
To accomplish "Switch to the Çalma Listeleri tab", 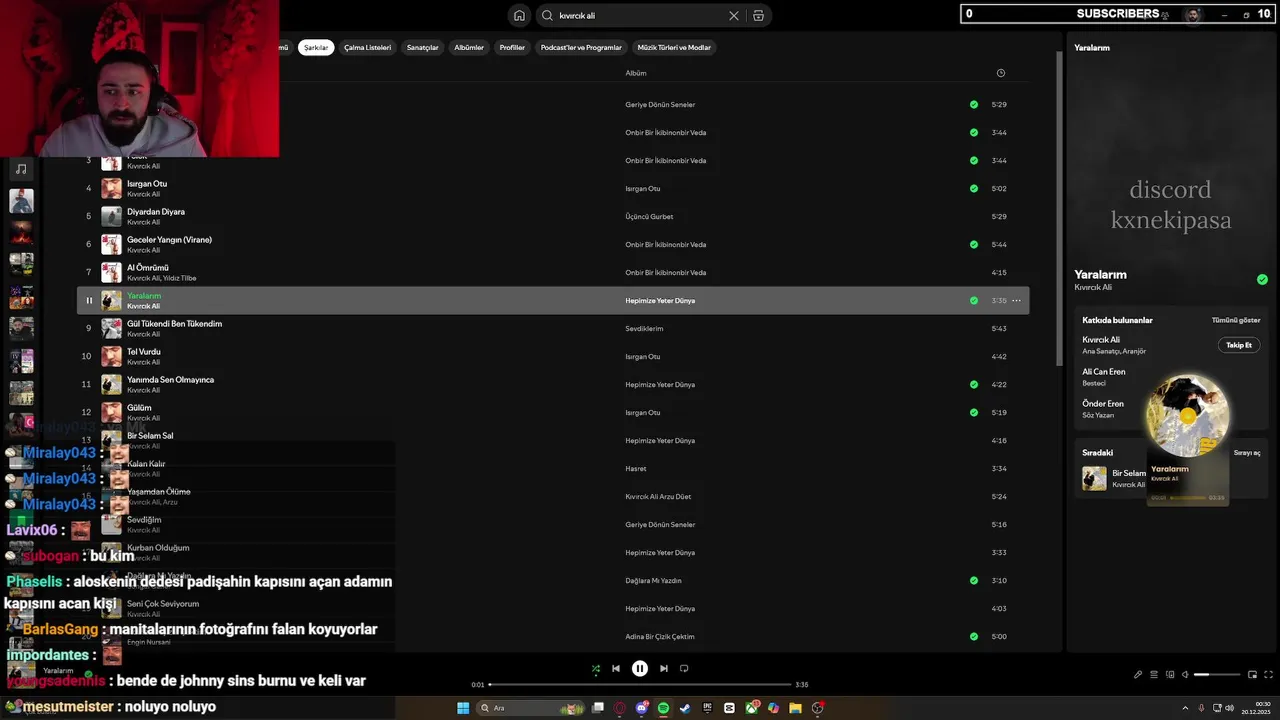I will (x=368, y=47).
